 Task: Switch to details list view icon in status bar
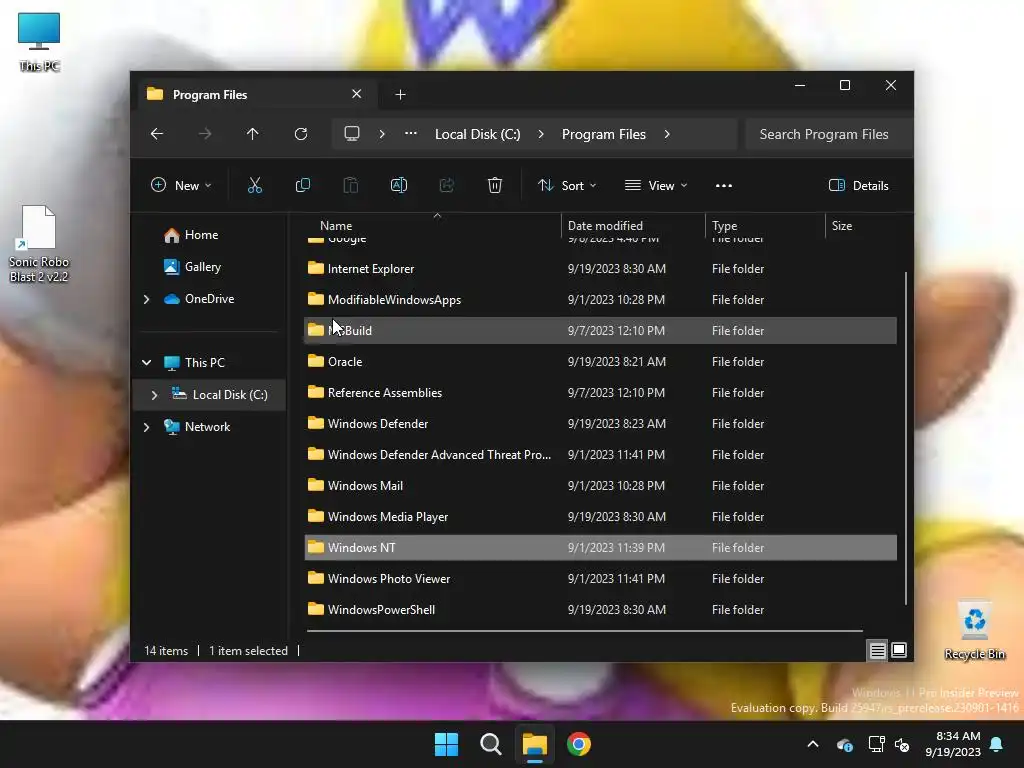pyautogui.click(x=877, y=650)
